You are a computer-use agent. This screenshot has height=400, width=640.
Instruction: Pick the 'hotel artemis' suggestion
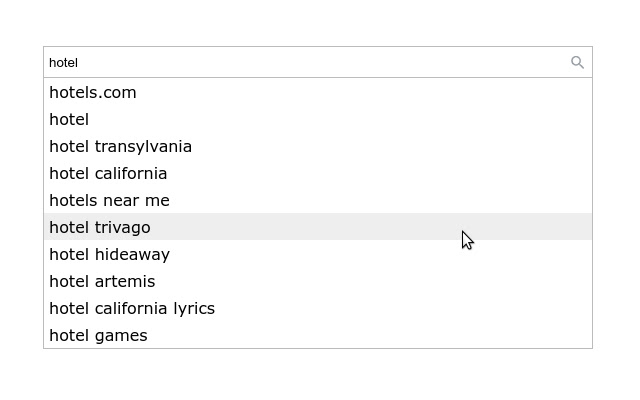[x=102, y=281]
